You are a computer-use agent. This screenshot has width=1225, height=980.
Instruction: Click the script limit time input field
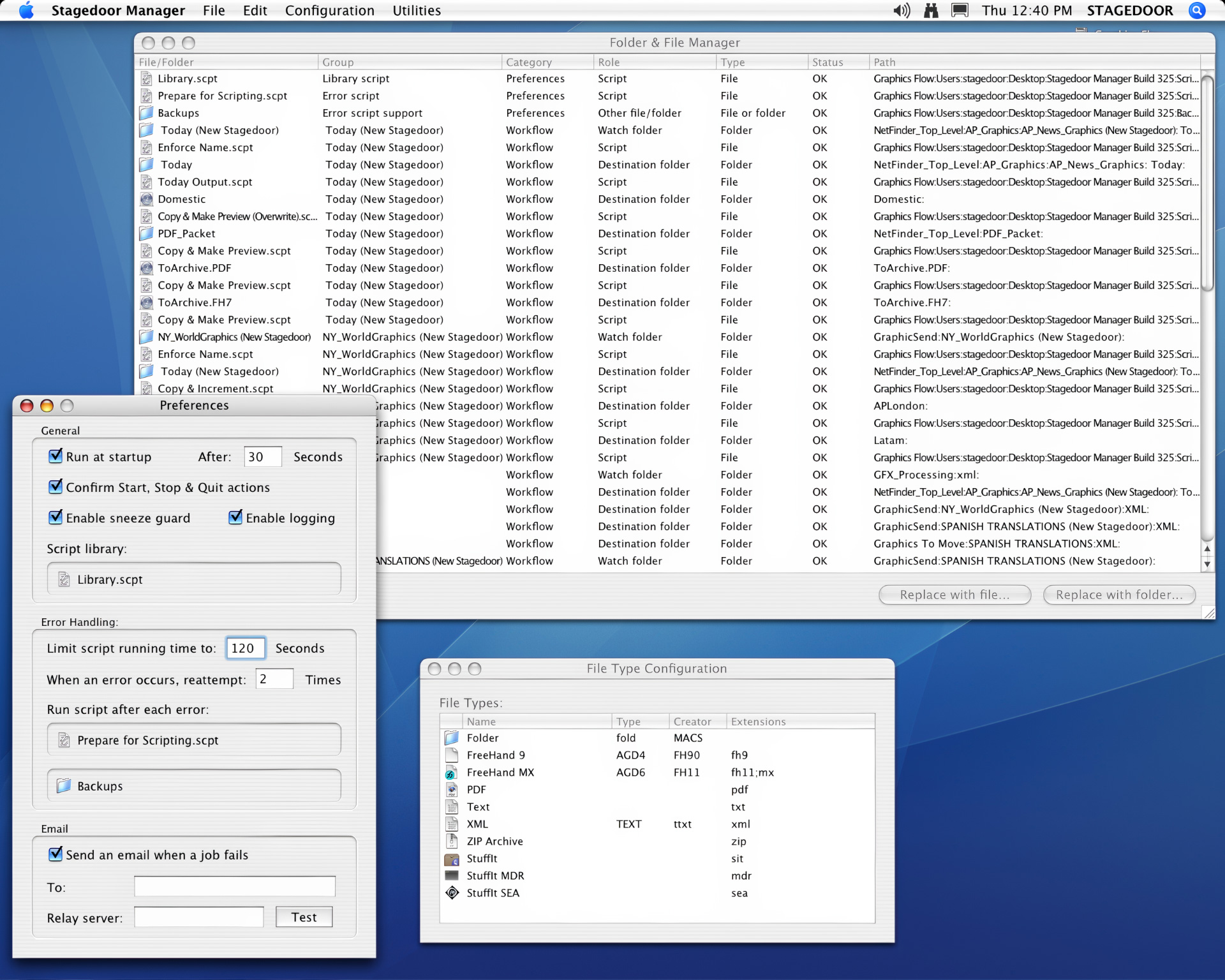(244, 648)
